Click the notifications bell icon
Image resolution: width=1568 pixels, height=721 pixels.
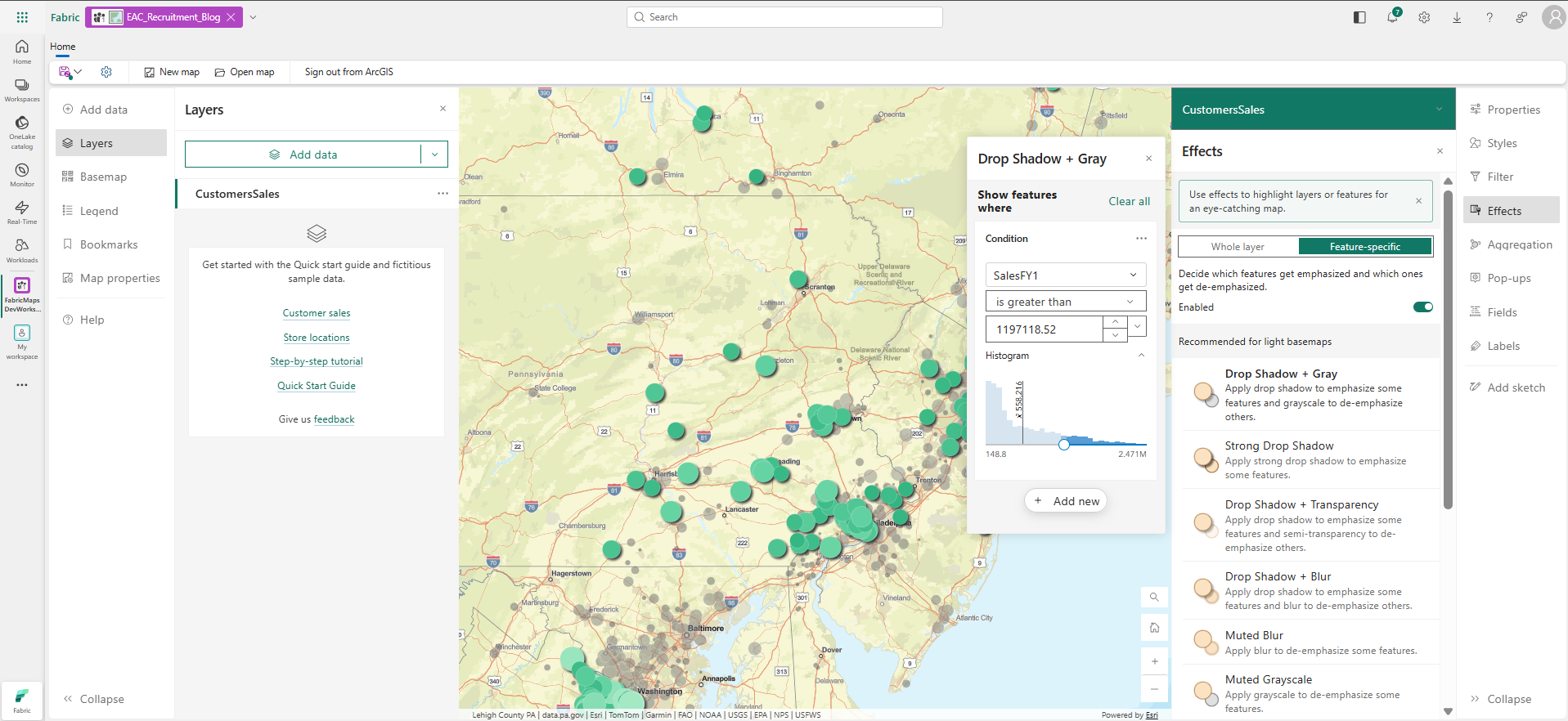pos(1393,17)
